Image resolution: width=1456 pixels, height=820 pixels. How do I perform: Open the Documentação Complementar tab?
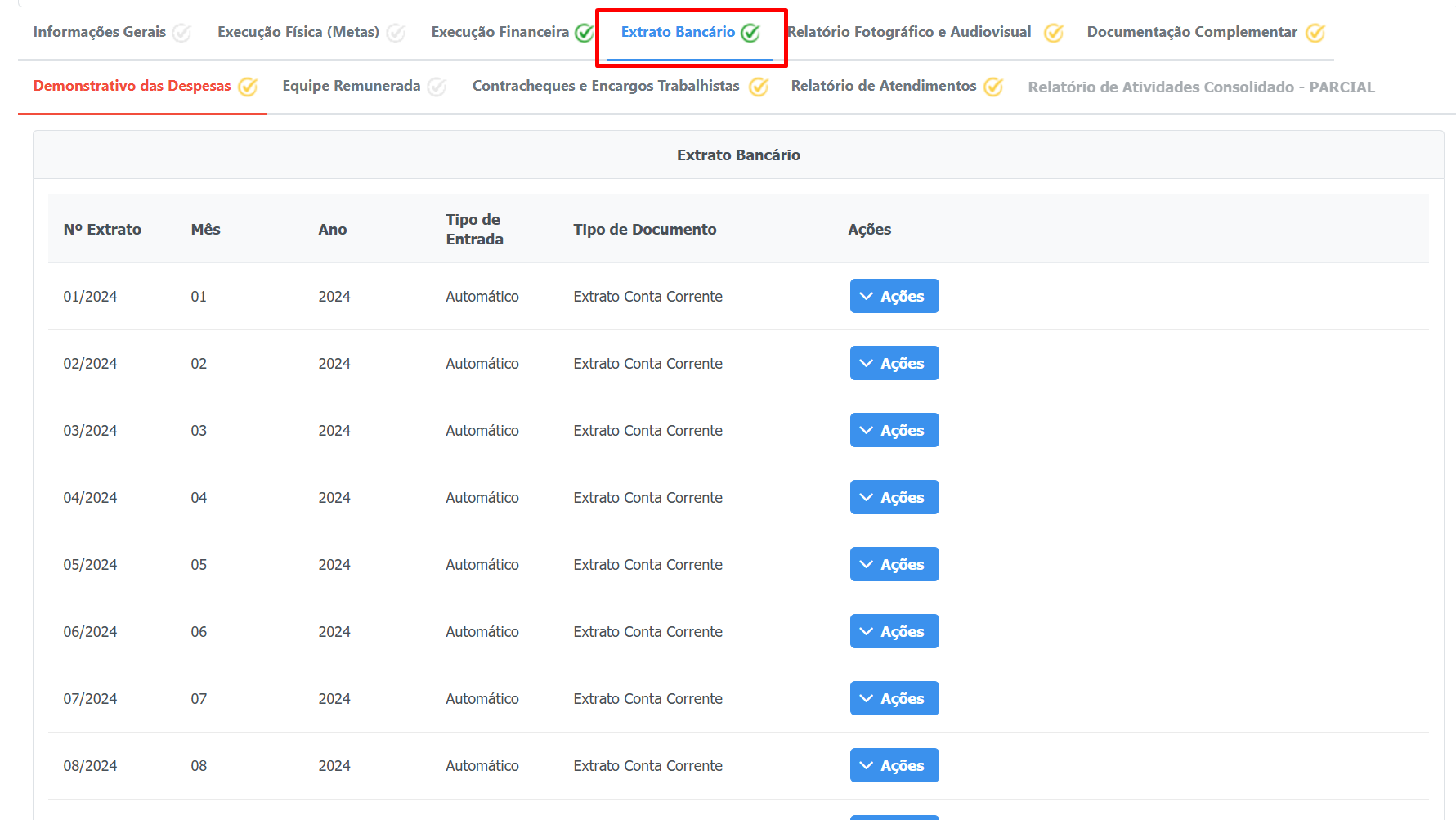1191,32
